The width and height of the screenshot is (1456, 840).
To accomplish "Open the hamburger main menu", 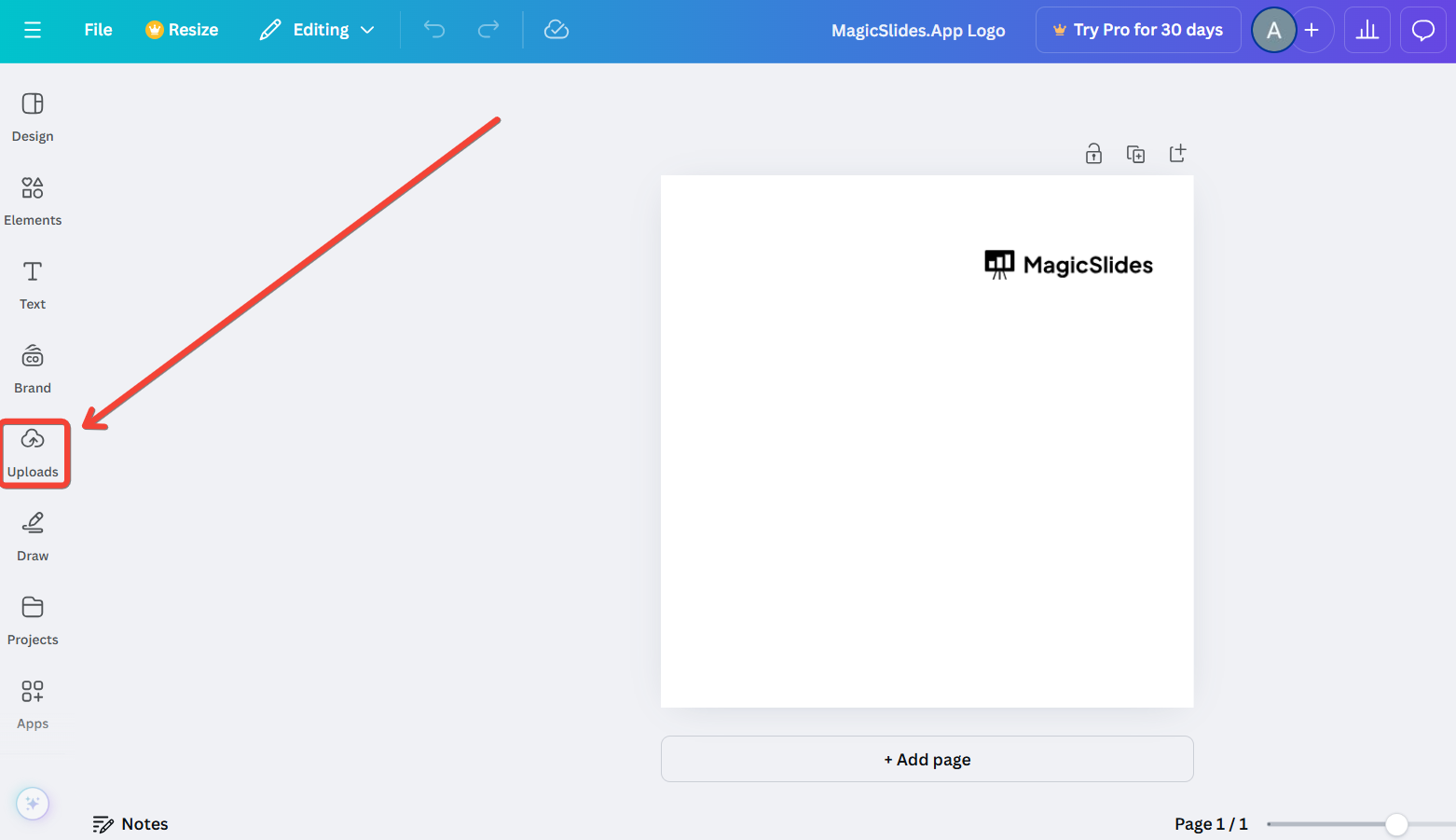I will (x=33, y=30).
